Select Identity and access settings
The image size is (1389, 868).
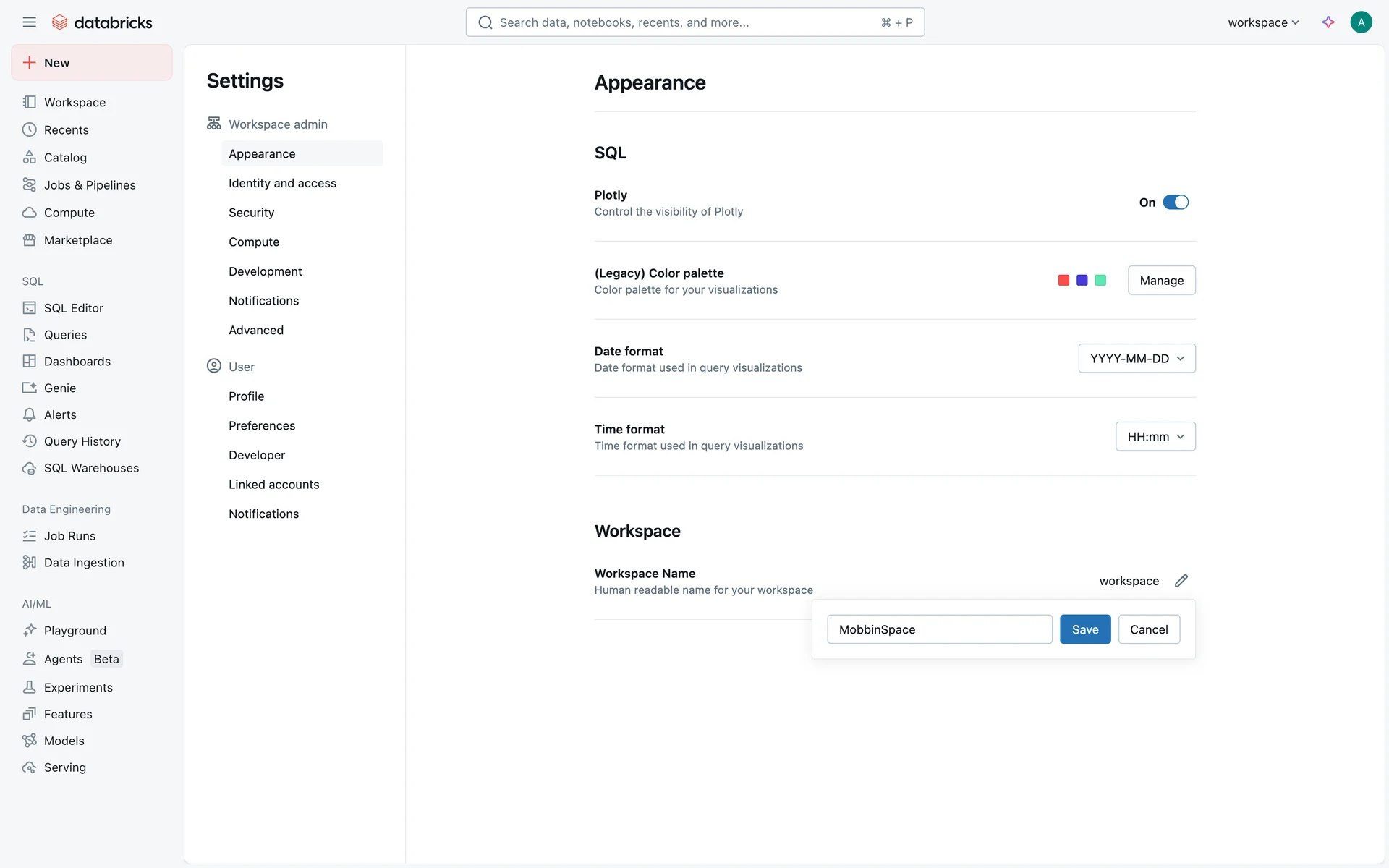tap(282, 183)
